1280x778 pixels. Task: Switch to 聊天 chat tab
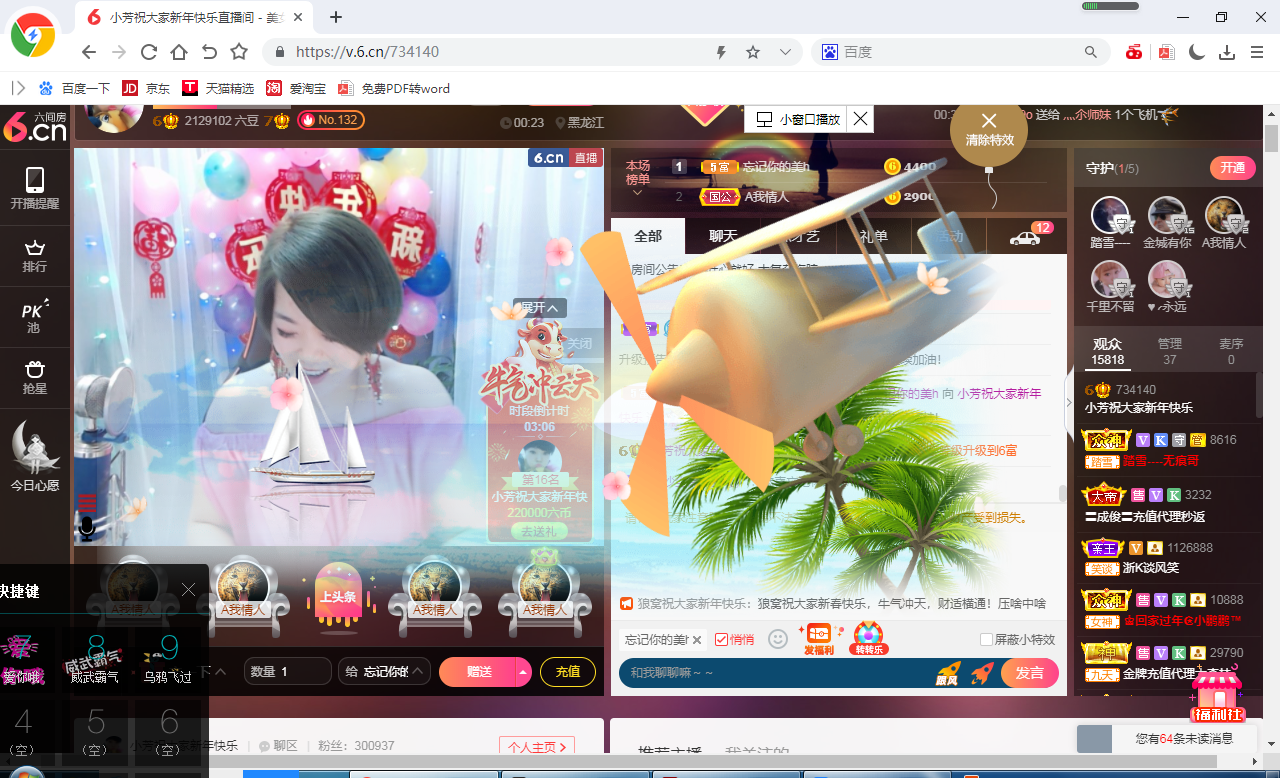[x=723, y=236]
